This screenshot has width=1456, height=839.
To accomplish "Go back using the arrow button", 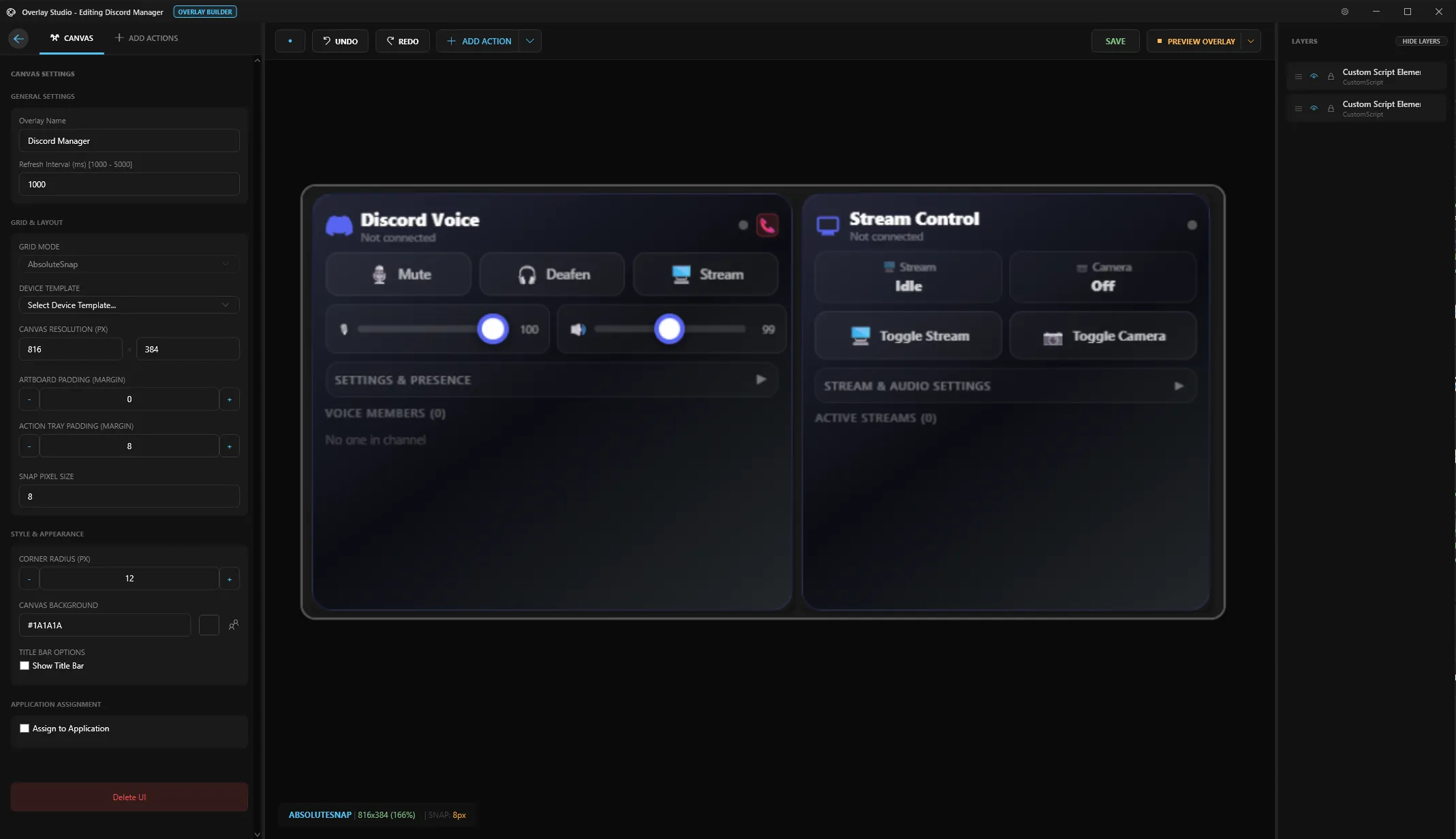I will click(x=18, y=38).
